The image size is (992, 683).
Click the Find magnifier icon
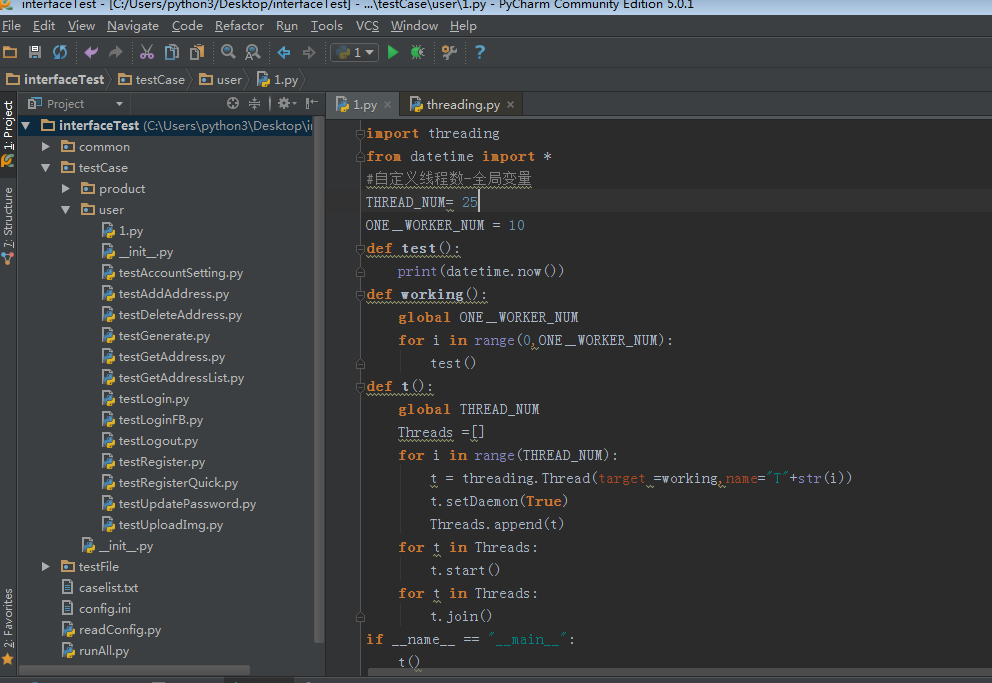(x=228, y=52)
